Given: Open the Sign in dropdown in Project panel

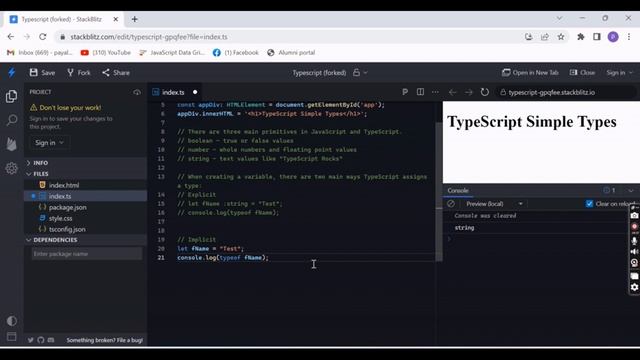Looking at the screenshot, I should (49, 142).
